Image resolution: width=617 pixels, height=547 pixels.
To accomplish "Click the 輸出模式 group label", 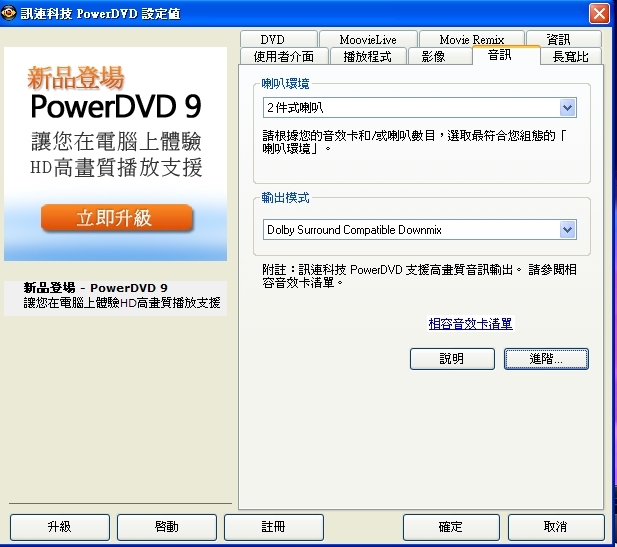I will (x=285, y=198).
